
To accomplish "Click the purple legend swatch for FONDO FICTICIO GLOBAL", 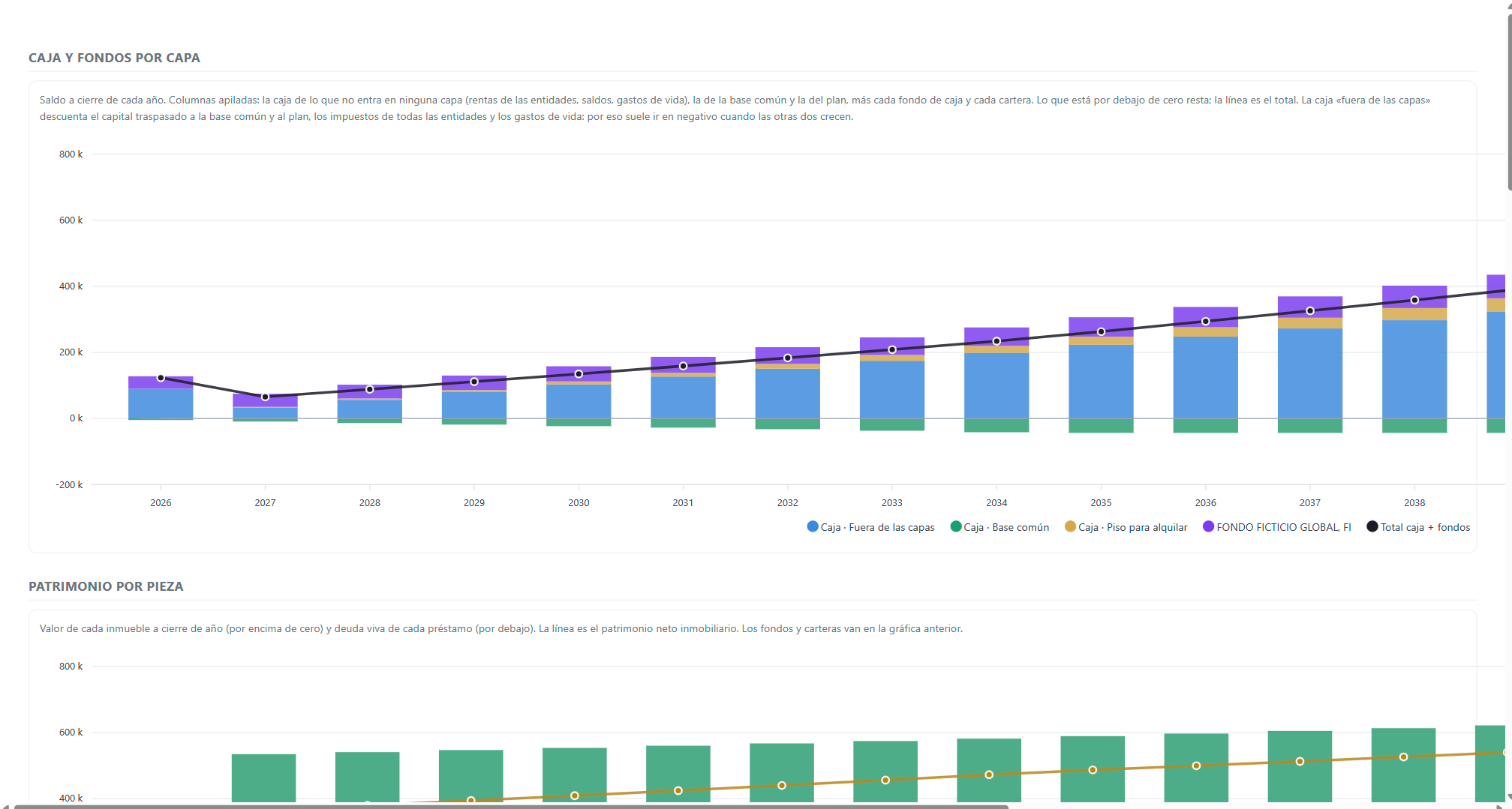I will [x=1207, y=527].
